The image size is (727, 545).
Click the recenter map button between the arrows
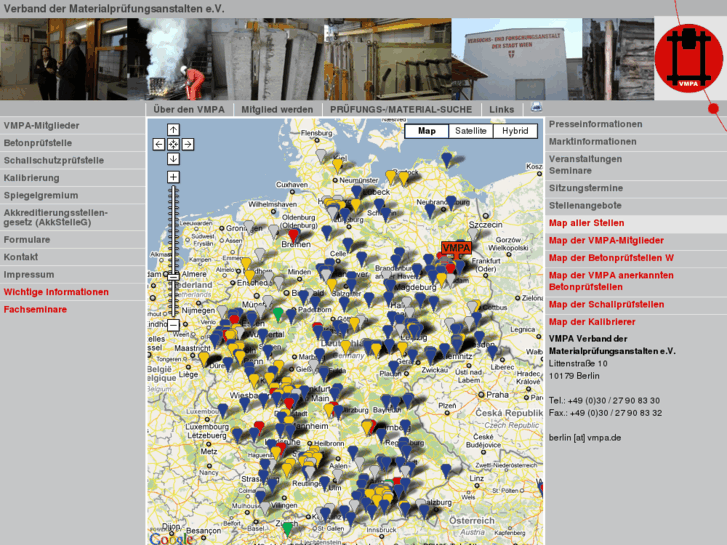tap(173, 144)
